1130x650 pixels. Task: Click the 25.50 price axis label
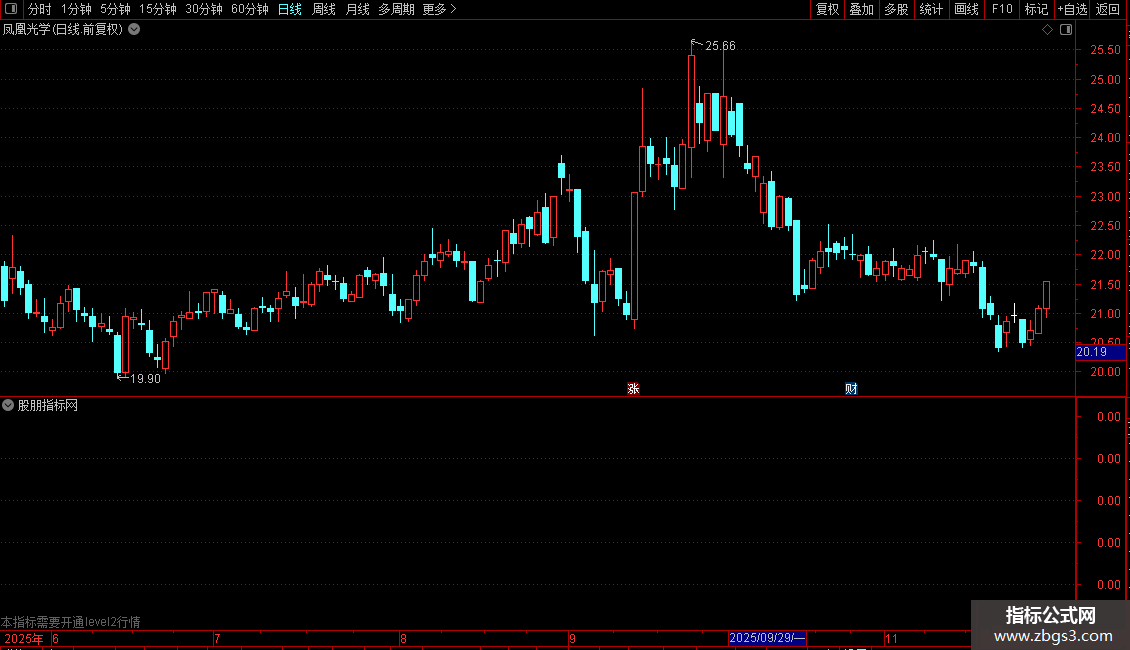click(1105, 50)
